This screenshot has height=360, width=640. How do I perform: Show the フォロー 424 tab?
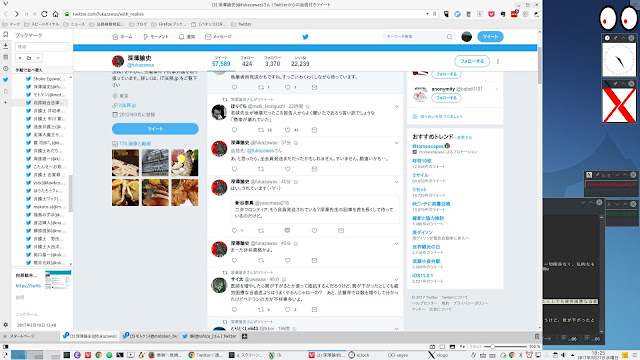tap(247, 61)
